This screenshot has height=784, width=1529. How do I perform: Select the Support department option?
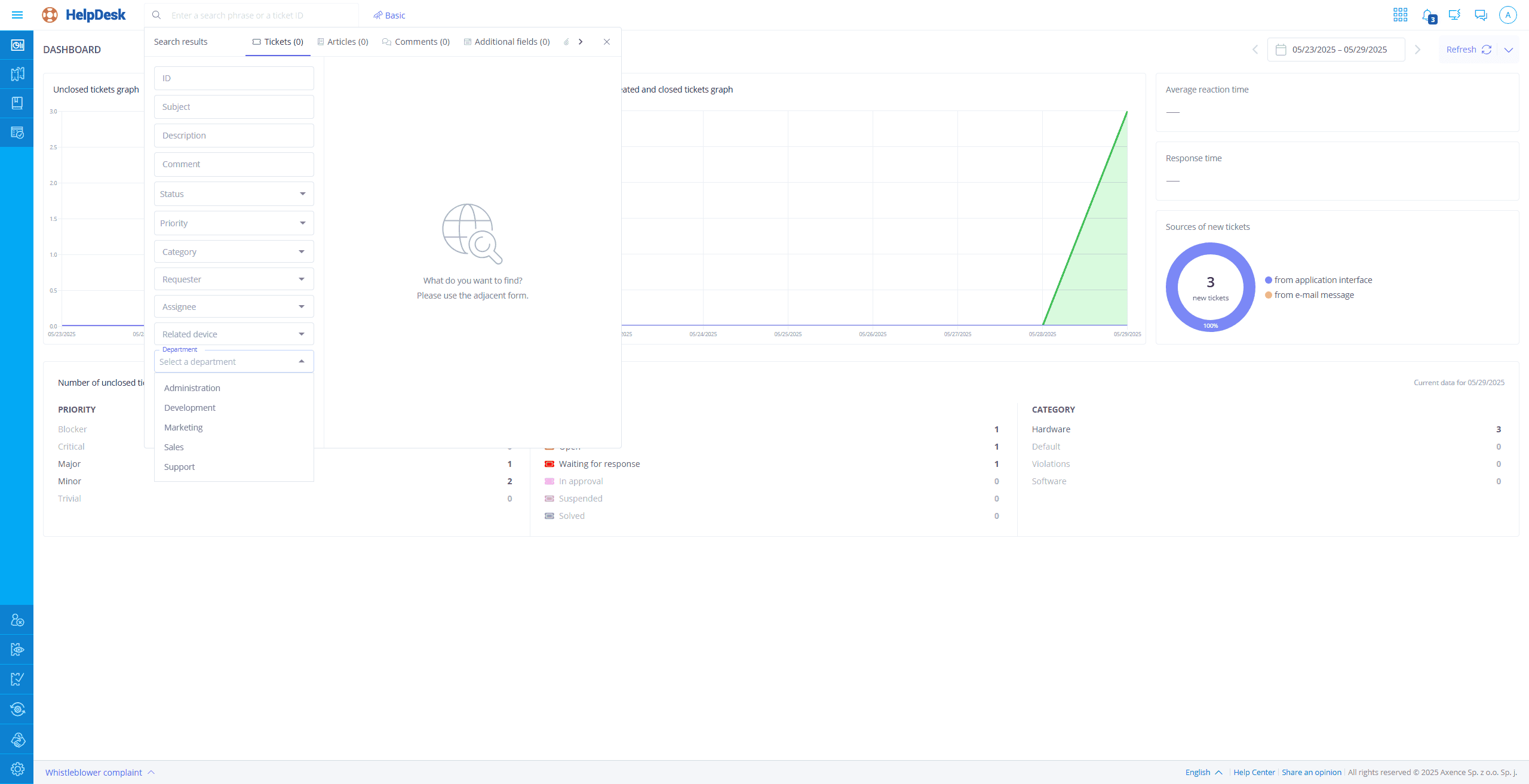click(234, 467)
